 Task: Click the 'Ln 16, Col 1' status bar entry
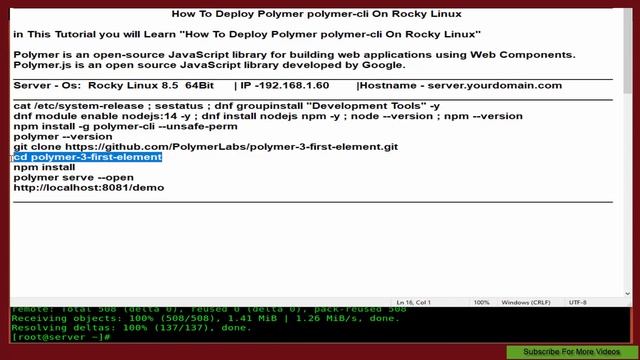(413, 302)
